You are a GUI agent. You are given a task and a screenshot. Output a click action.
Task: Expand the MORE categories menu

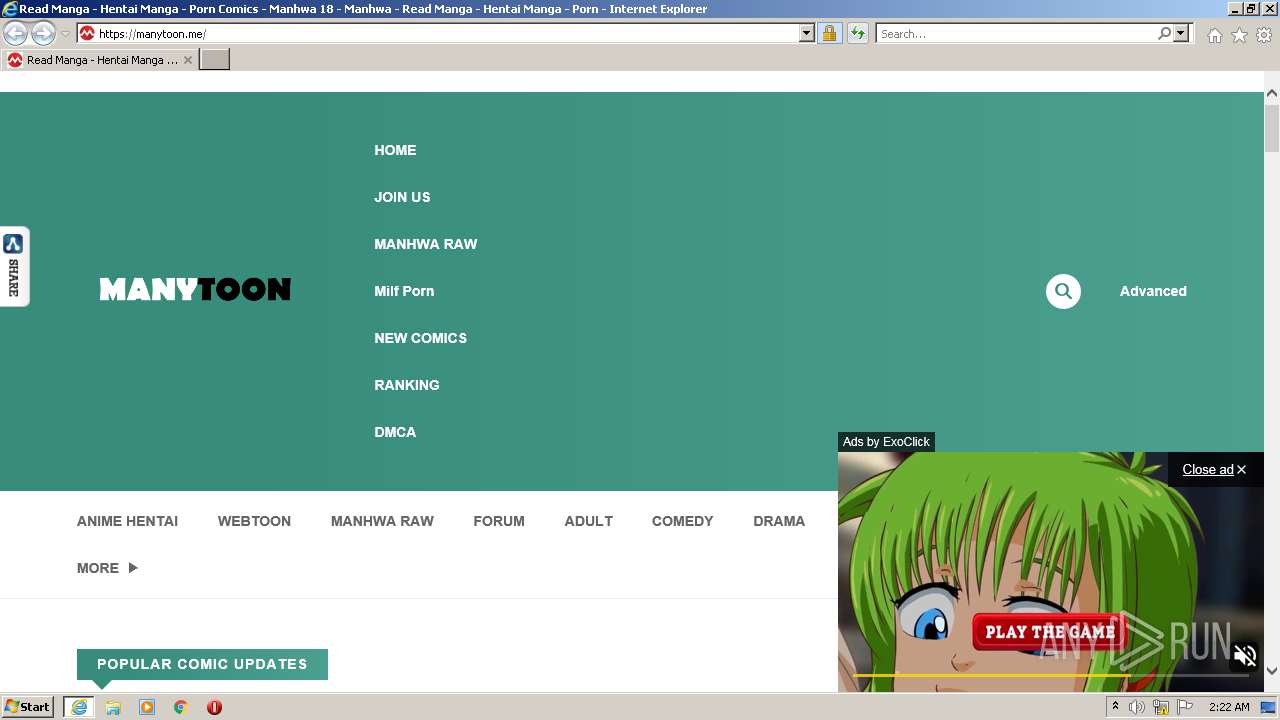(107, 568)
